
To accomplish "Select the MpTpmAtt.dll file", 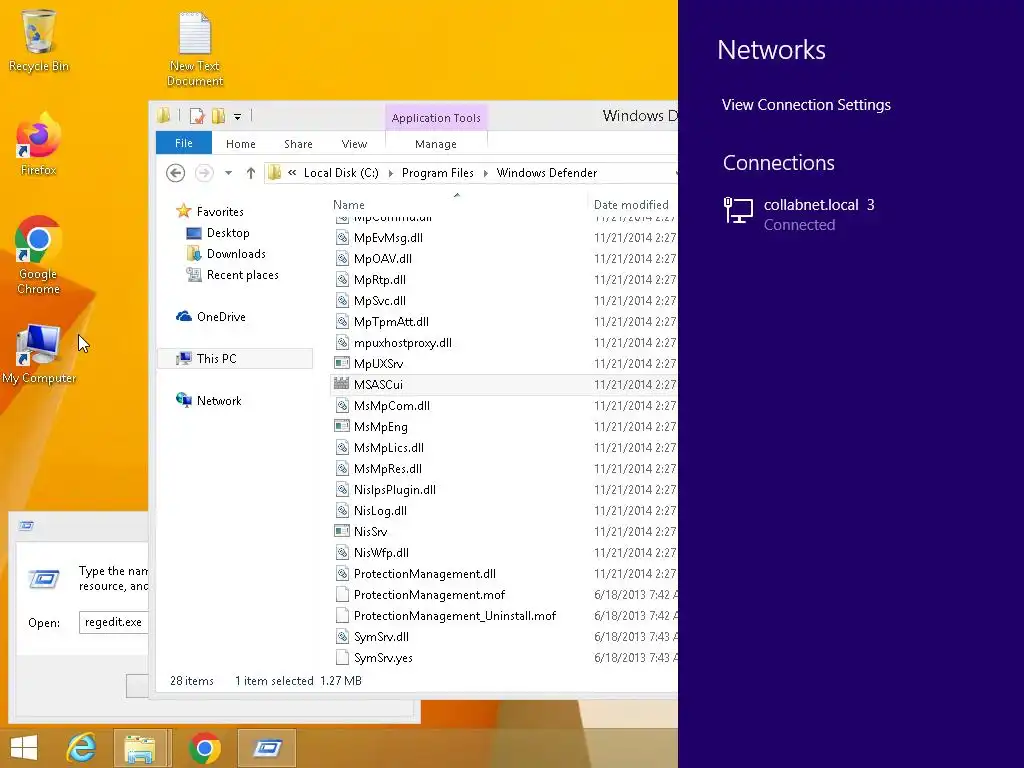I will [391, 321].
